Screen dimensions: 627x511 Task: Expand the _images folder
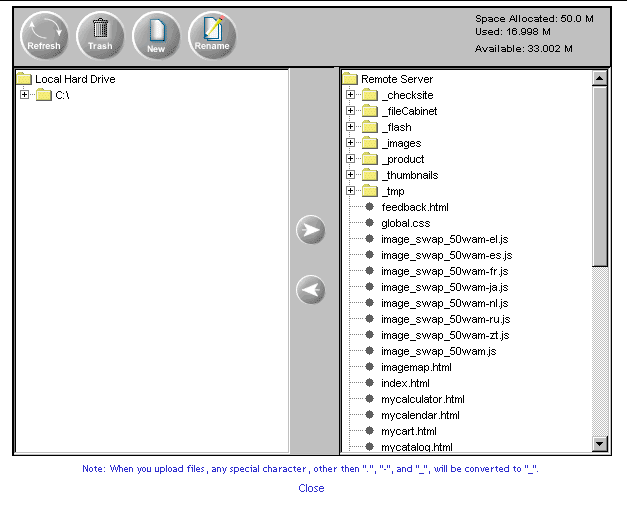click(350, 143)
